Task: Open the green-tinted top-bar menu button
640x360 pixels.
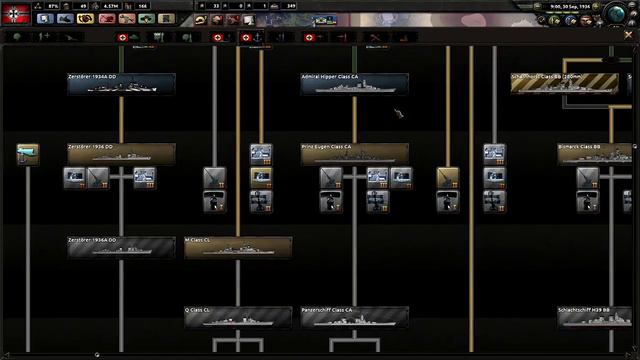Action: click(x=147, y=19)
